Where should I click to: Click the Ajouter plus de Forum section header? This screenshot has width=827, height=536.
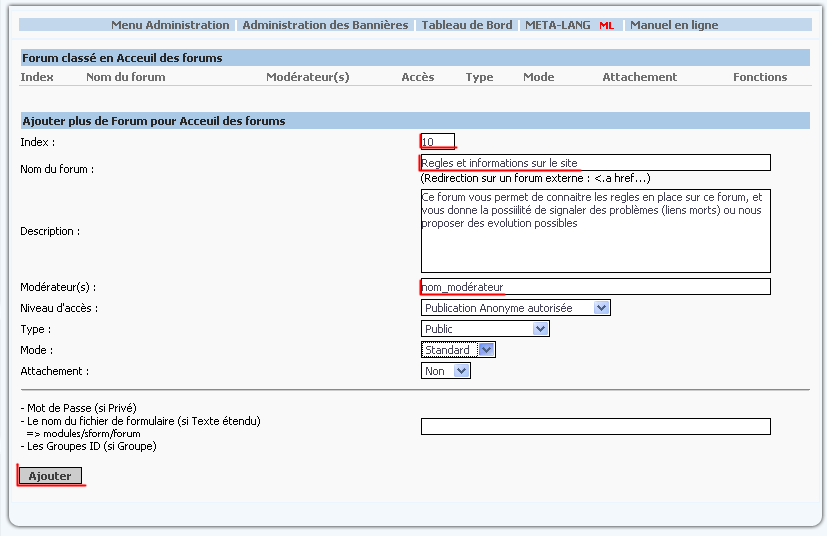point(154,121)
